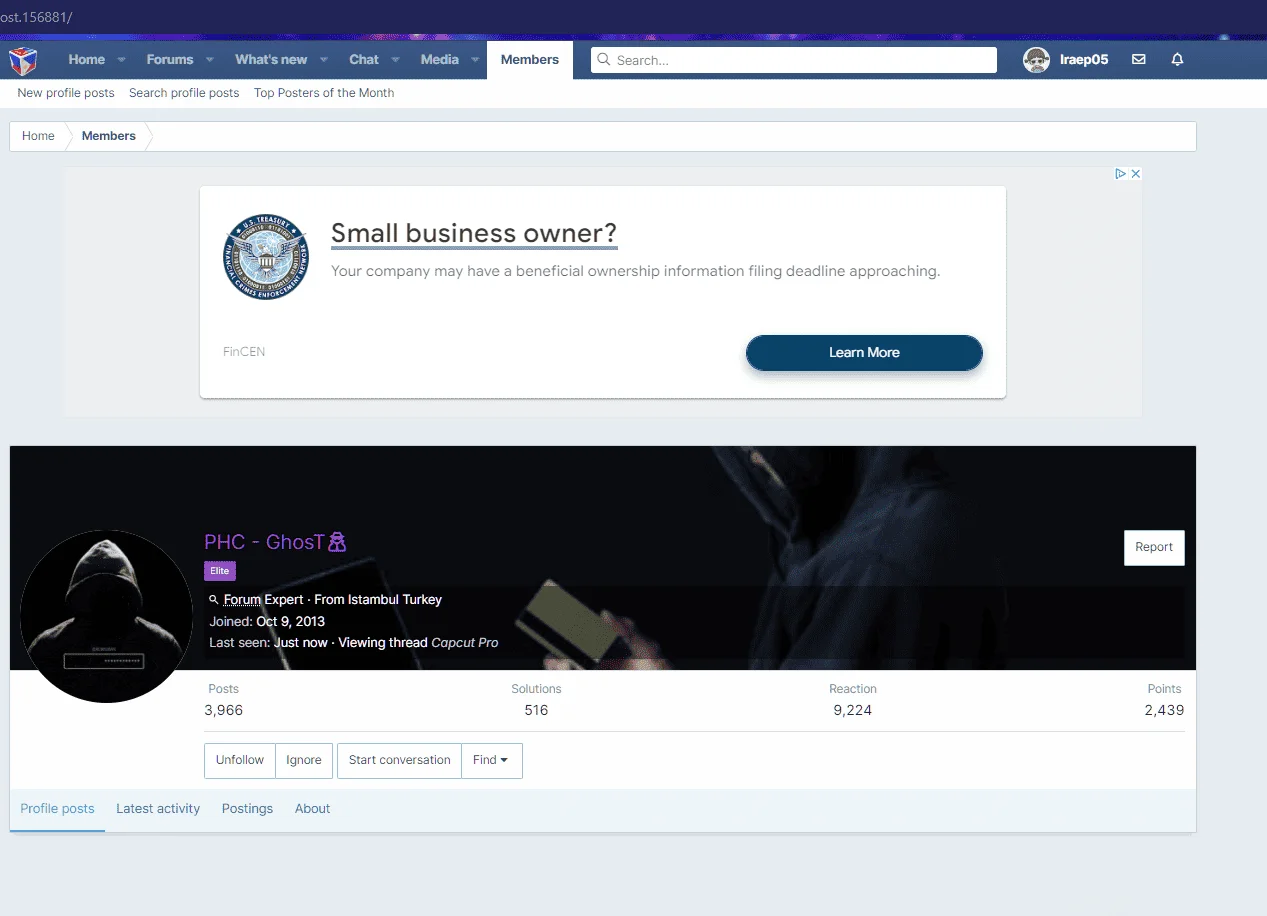Click inside the Search input field
Viewport: 1267px width, 916px height.
pyautogui.click(x=794, y=60)
